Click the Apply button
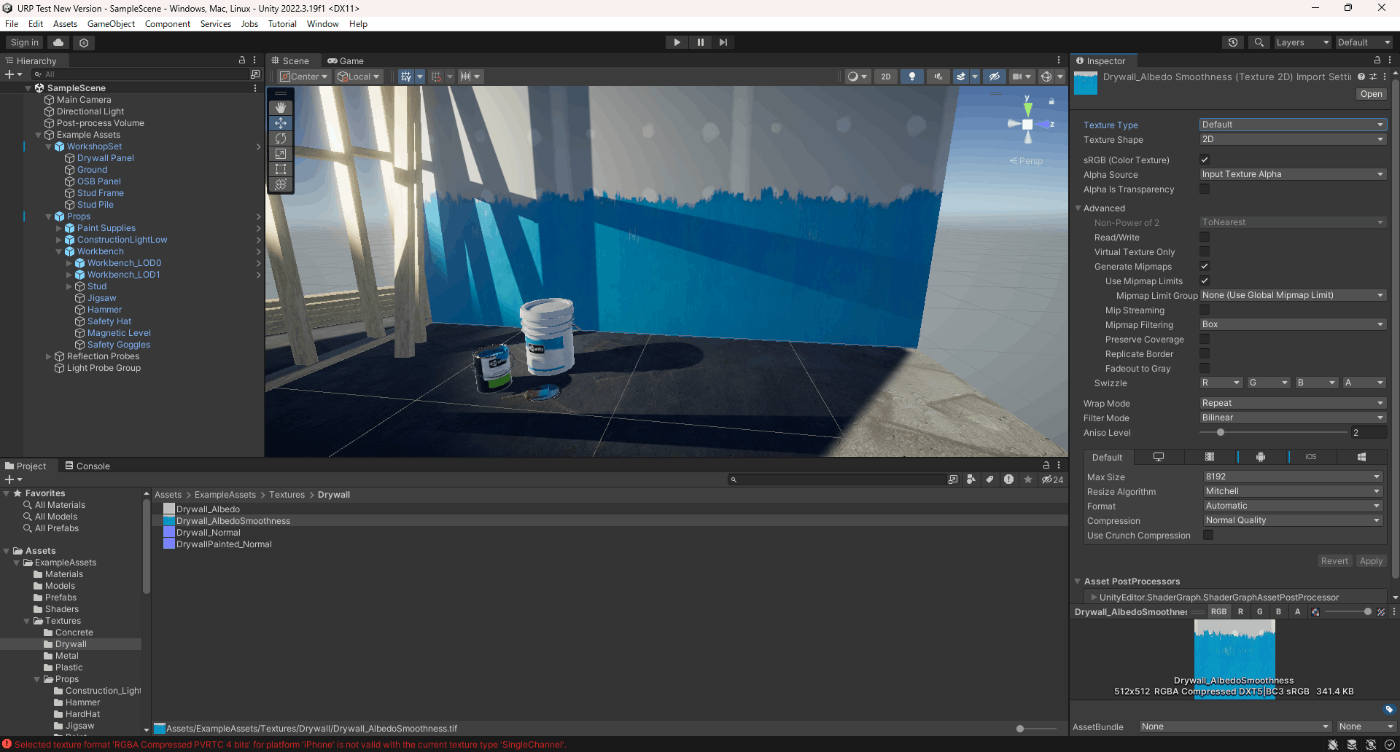1400x752 pixels. pyautogui.click(x=1371, y=561)
